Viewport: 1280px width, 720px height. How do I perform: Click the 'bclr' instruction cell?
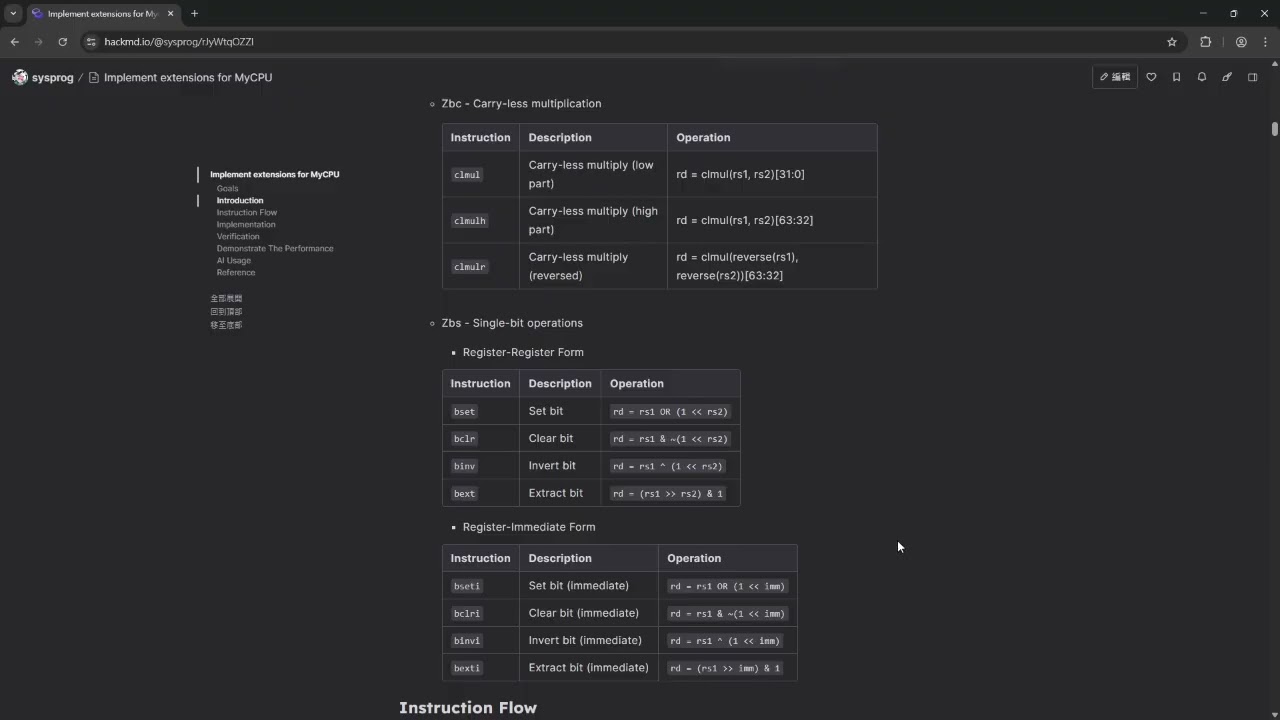[x=464, y=438]
